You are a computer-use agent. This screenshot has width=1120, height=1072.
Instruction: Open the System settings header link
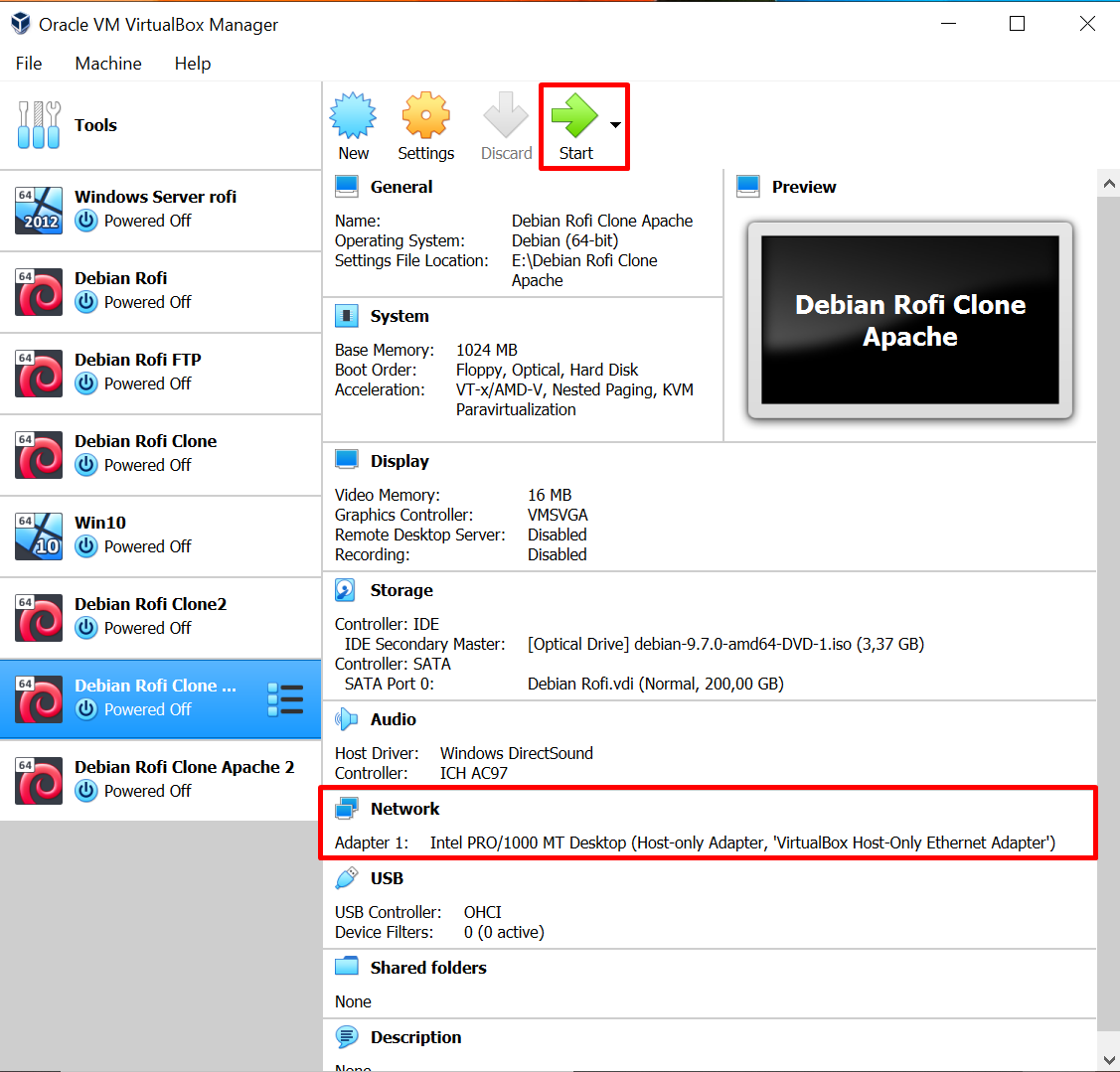click(x=400, y=316)
